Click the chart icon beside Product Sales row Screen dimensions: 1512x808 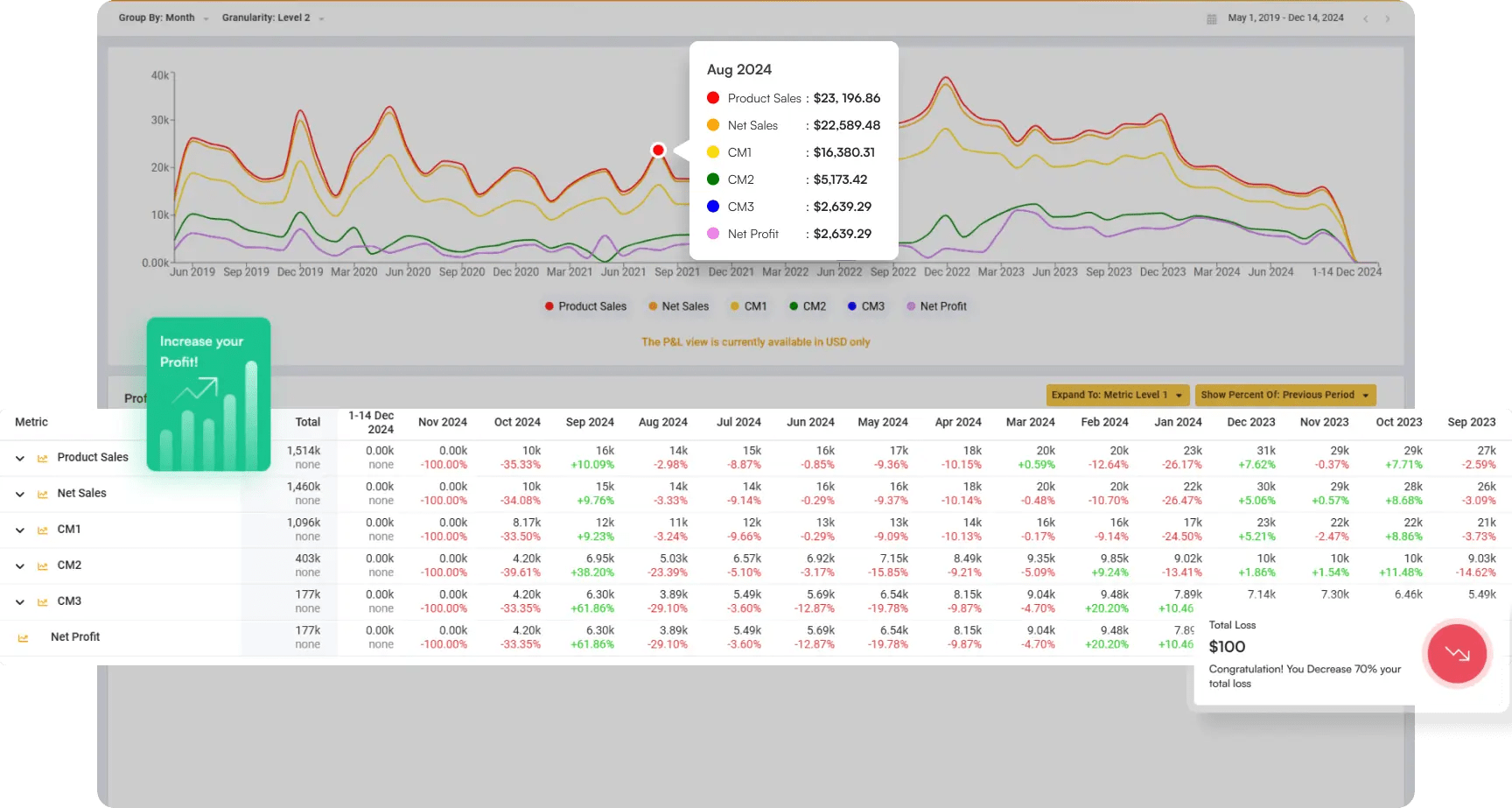coord(42,458)
